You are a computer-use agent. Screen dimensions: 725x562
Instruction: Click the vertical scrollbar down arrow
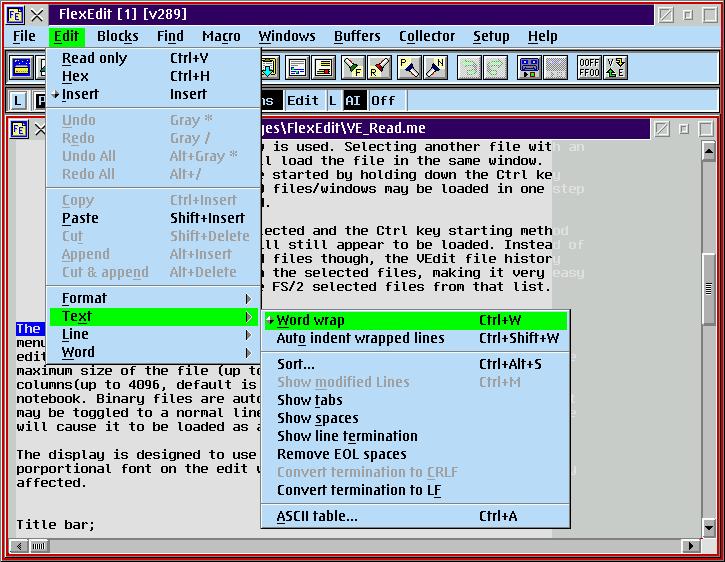(x=708, y=530)
